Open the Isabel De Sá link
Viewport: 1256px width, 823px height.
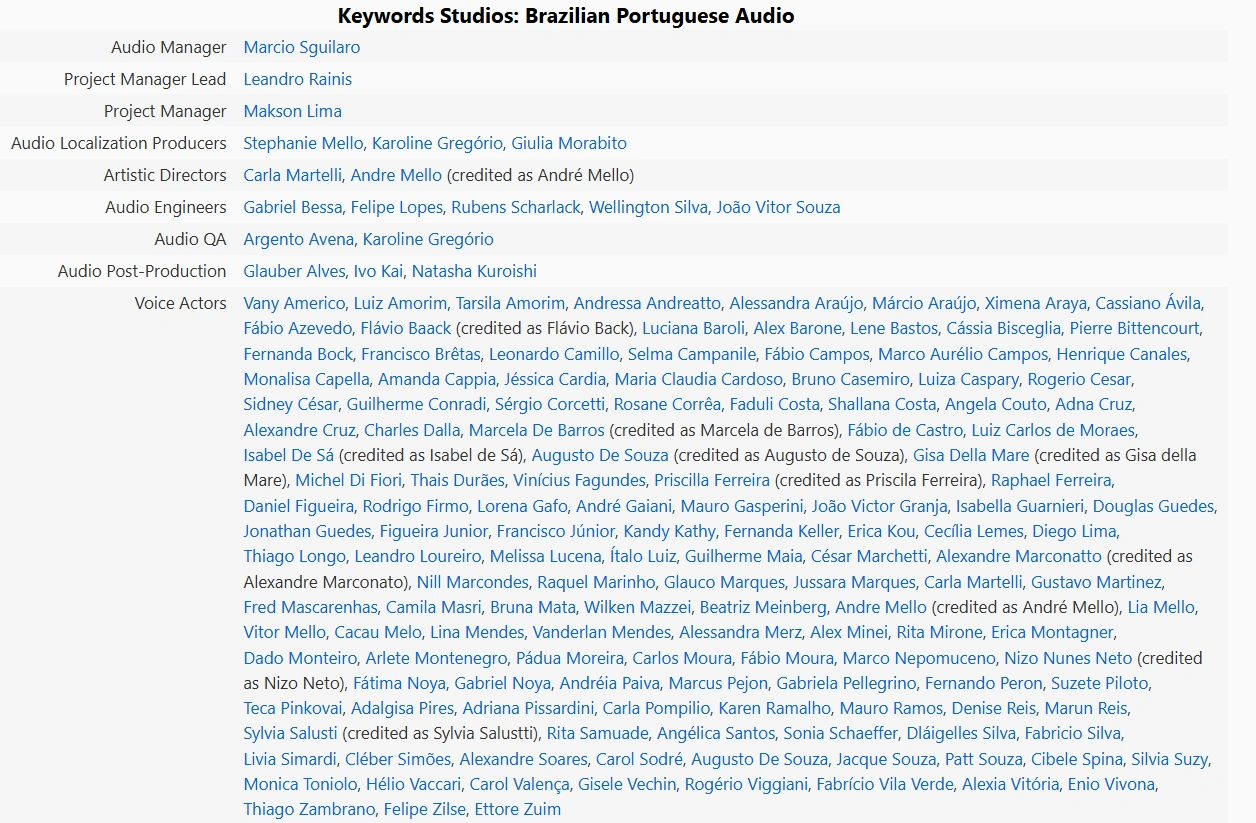289,455
